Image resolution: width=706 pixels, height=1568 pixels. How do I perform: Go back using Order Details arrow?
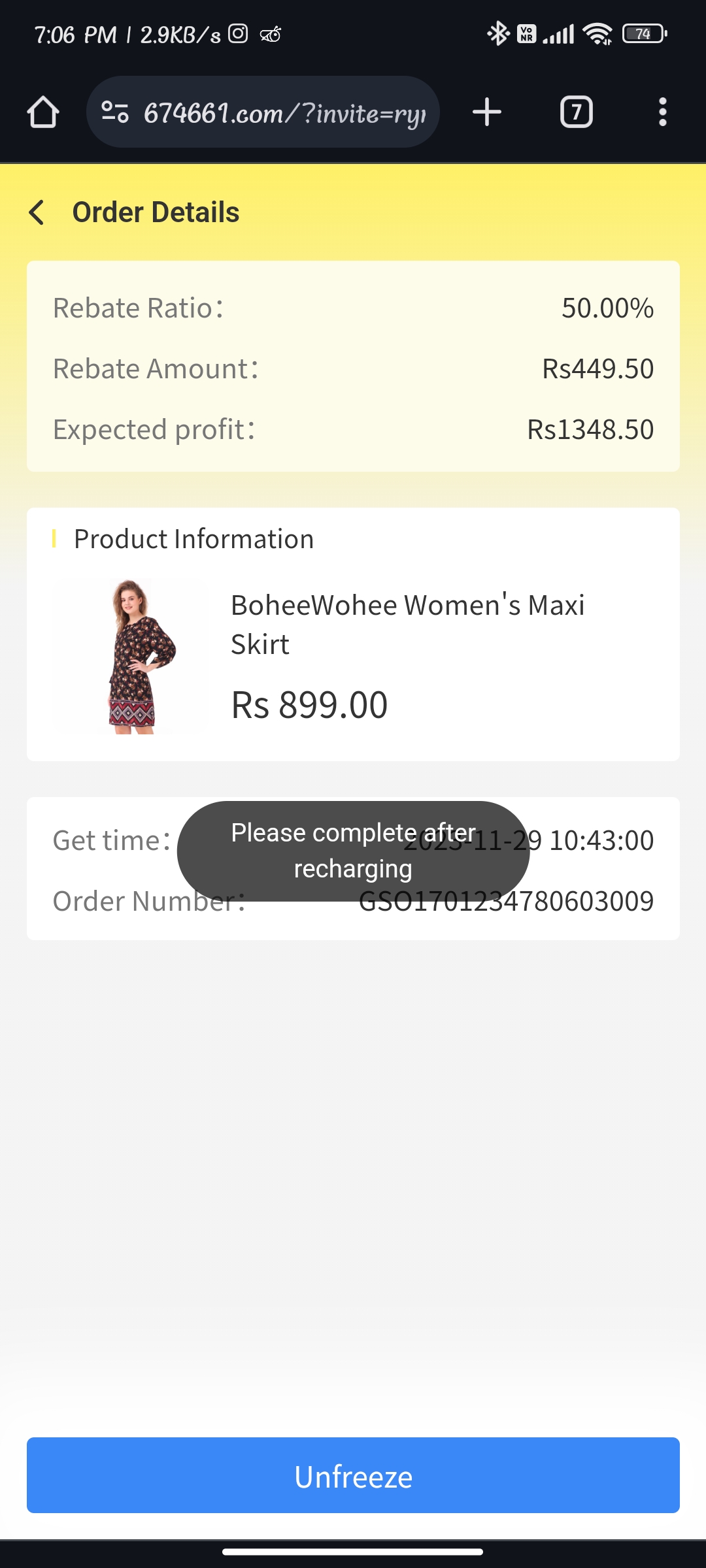tap(37, 212)
